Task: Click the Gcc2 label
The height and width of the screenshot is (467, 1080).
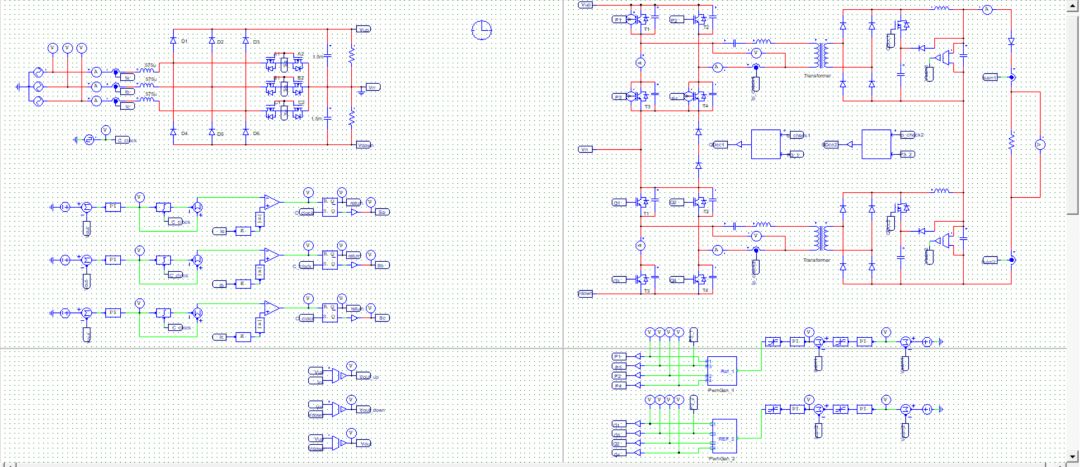Action: pyautogui.click(x=831, y=145)
